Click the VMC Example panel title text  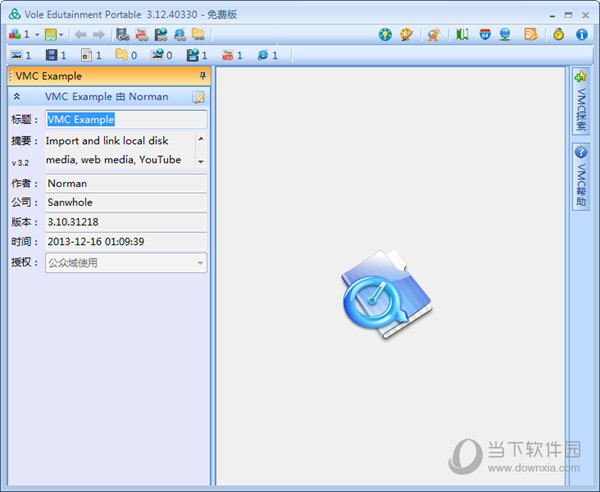pyautogui.click(x=49, y=76)
